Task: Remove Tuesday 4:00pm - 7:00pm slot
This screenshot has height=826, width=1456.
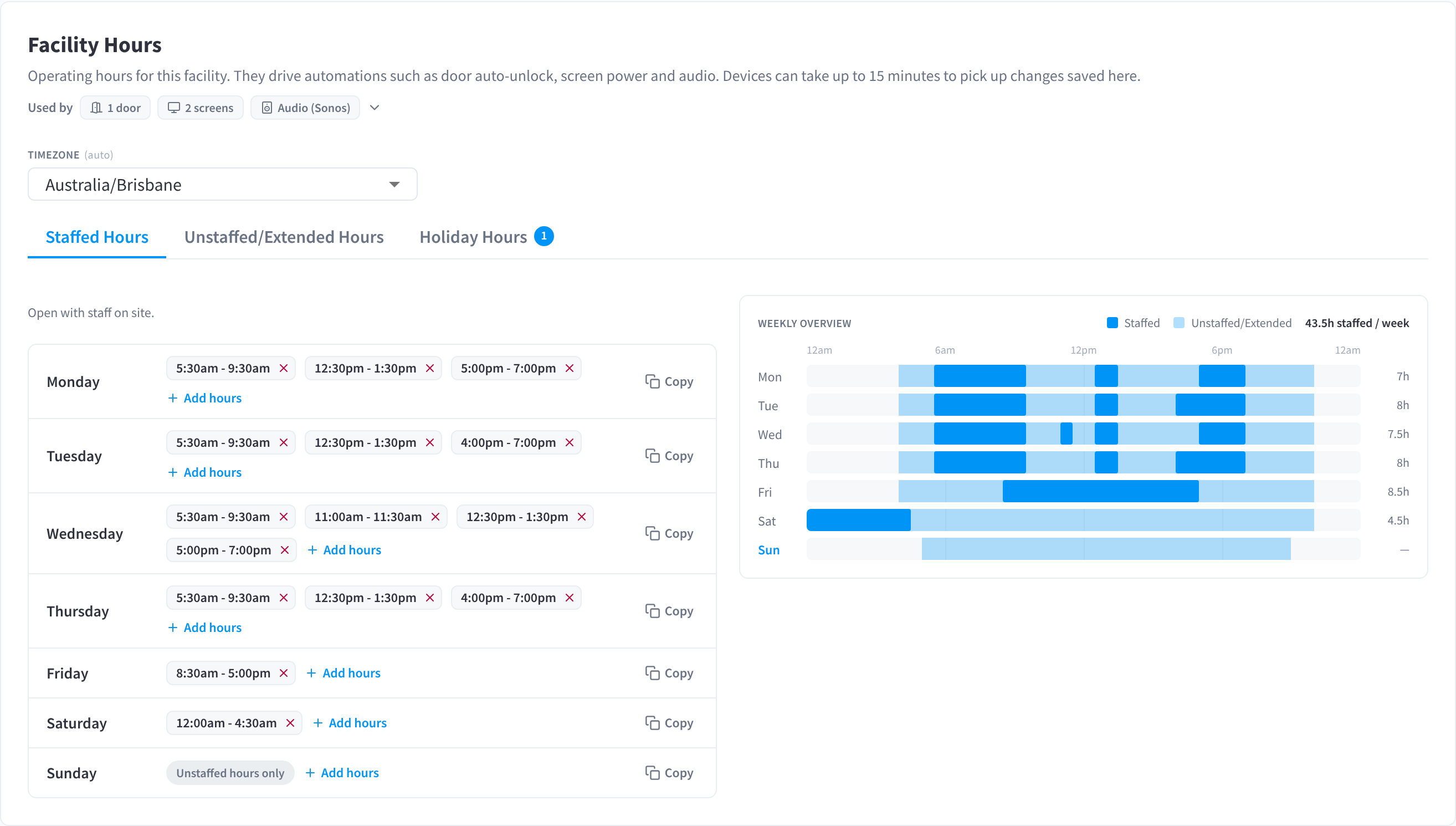Action: (569, 442)
